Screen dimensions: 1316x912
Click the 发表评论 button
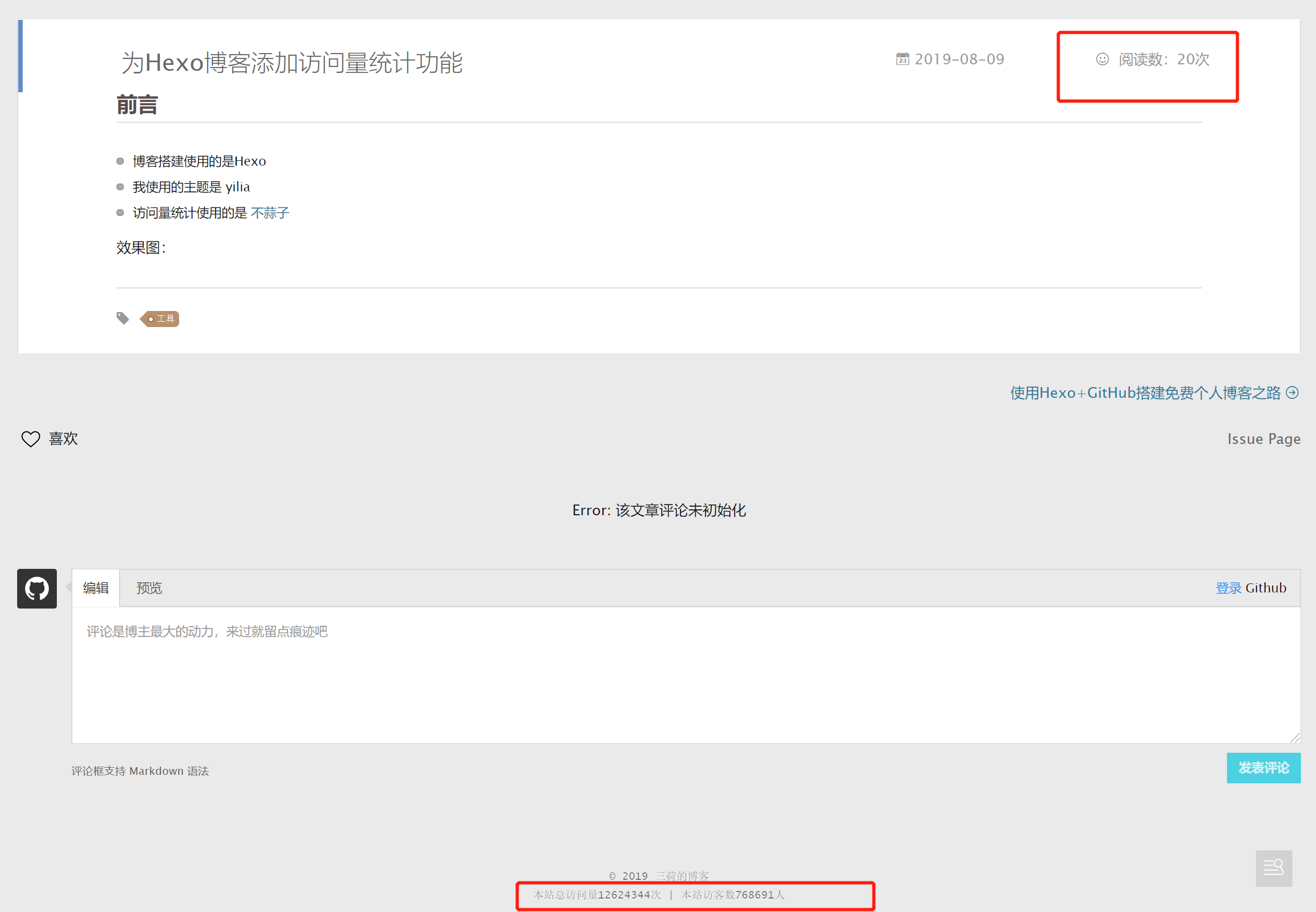click(1263, 767)
